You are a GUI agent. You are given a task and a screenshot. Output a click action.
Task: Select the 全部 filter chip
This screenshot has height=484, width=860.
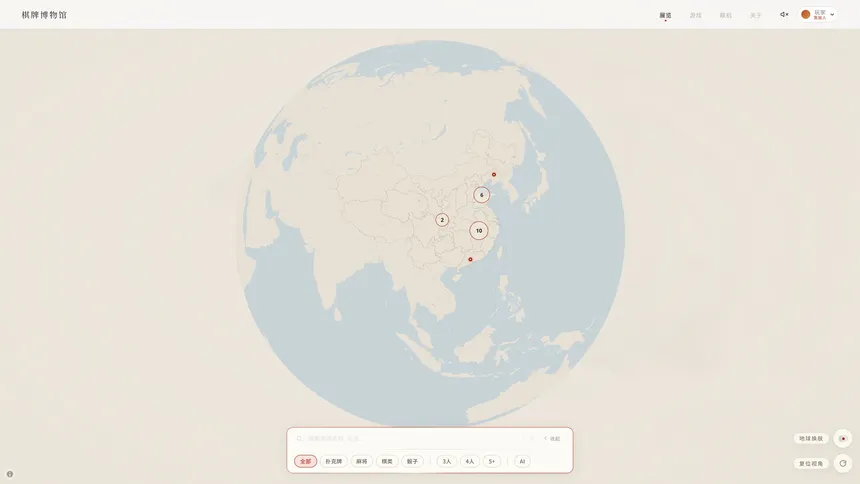[305, 462]
